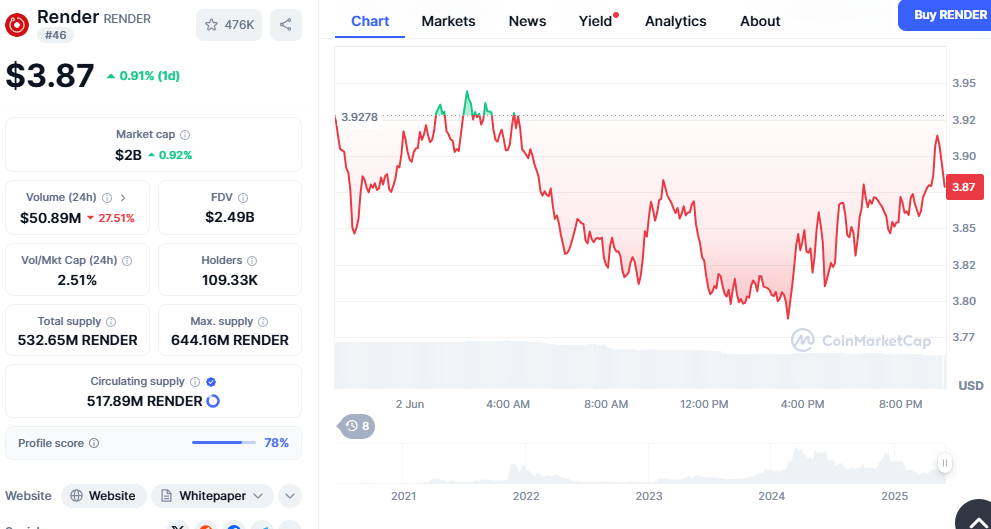Open the chart events history badge
991x529 pixels.
357,426
